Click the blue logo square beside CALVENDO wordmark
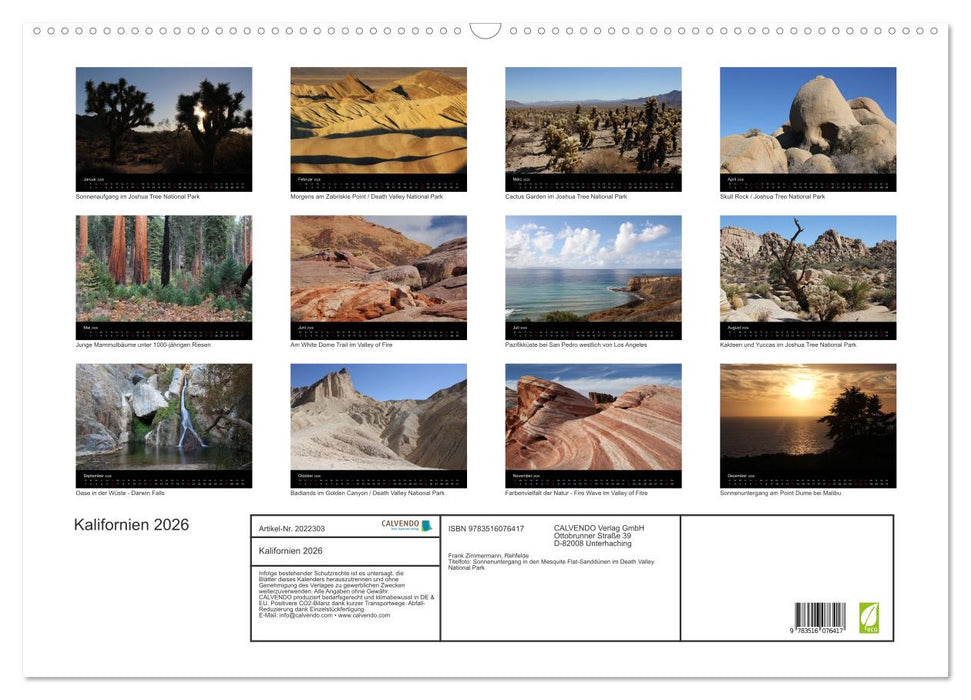This screenshot has width=971, height=700. click(x=427, y=524)
